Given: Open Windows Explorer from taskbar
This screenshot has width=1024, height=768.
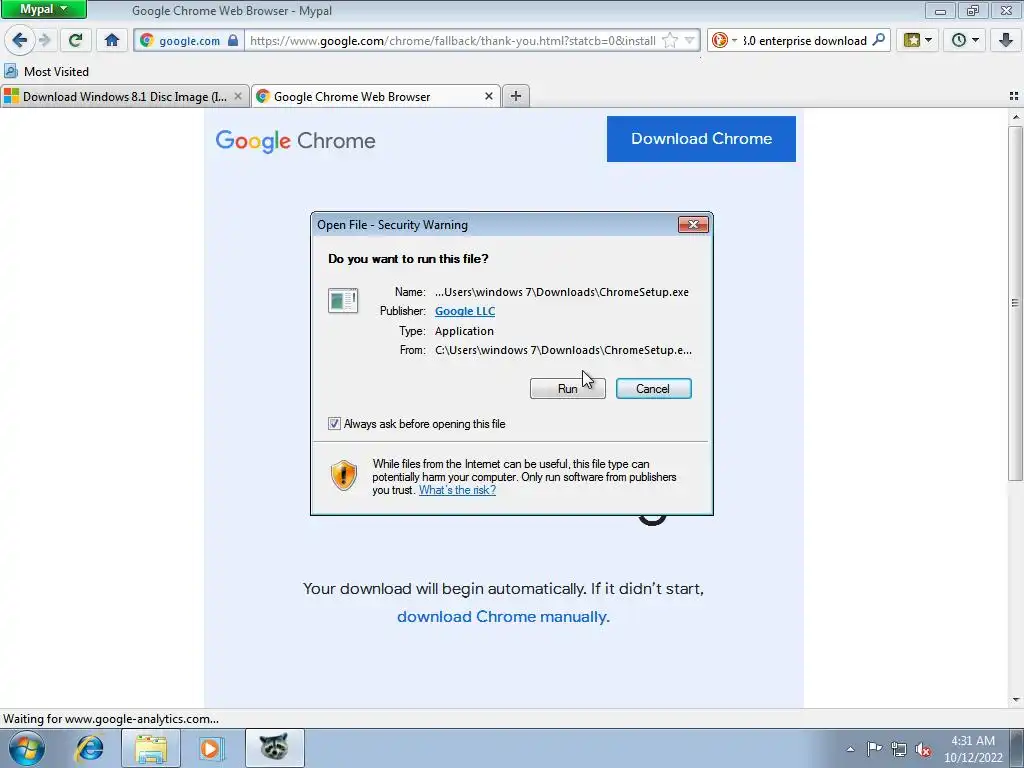Looking at the screenshot, I should [151, 748].
